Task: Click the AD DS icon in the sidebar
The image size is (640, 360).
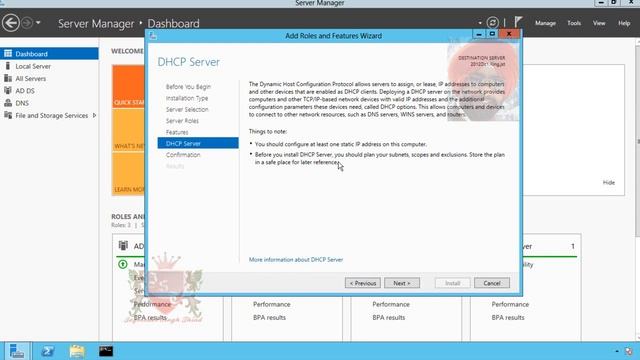Action: (8, 90)
